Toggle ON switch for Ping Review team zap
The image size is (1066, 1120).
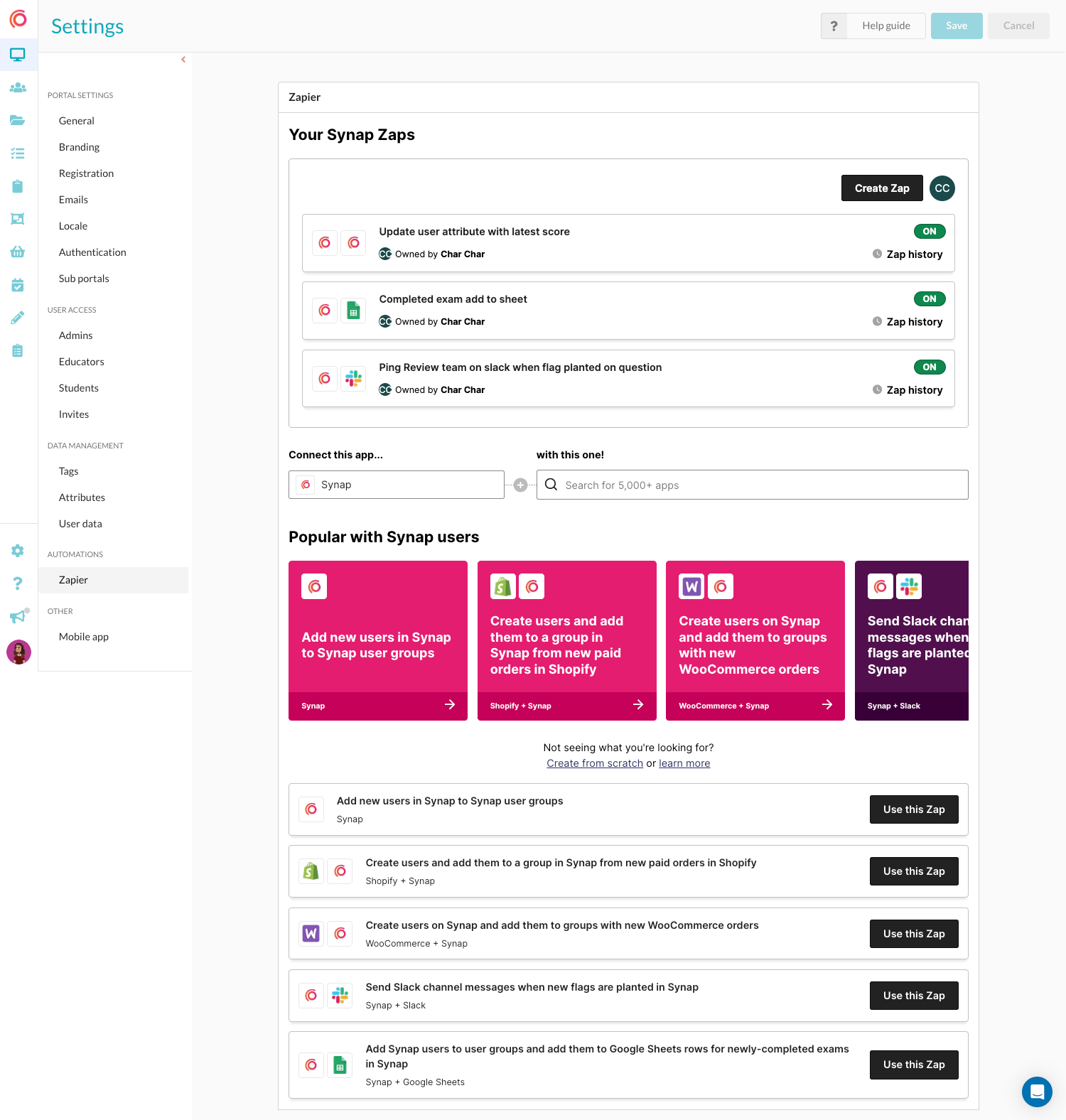(929, 367)
